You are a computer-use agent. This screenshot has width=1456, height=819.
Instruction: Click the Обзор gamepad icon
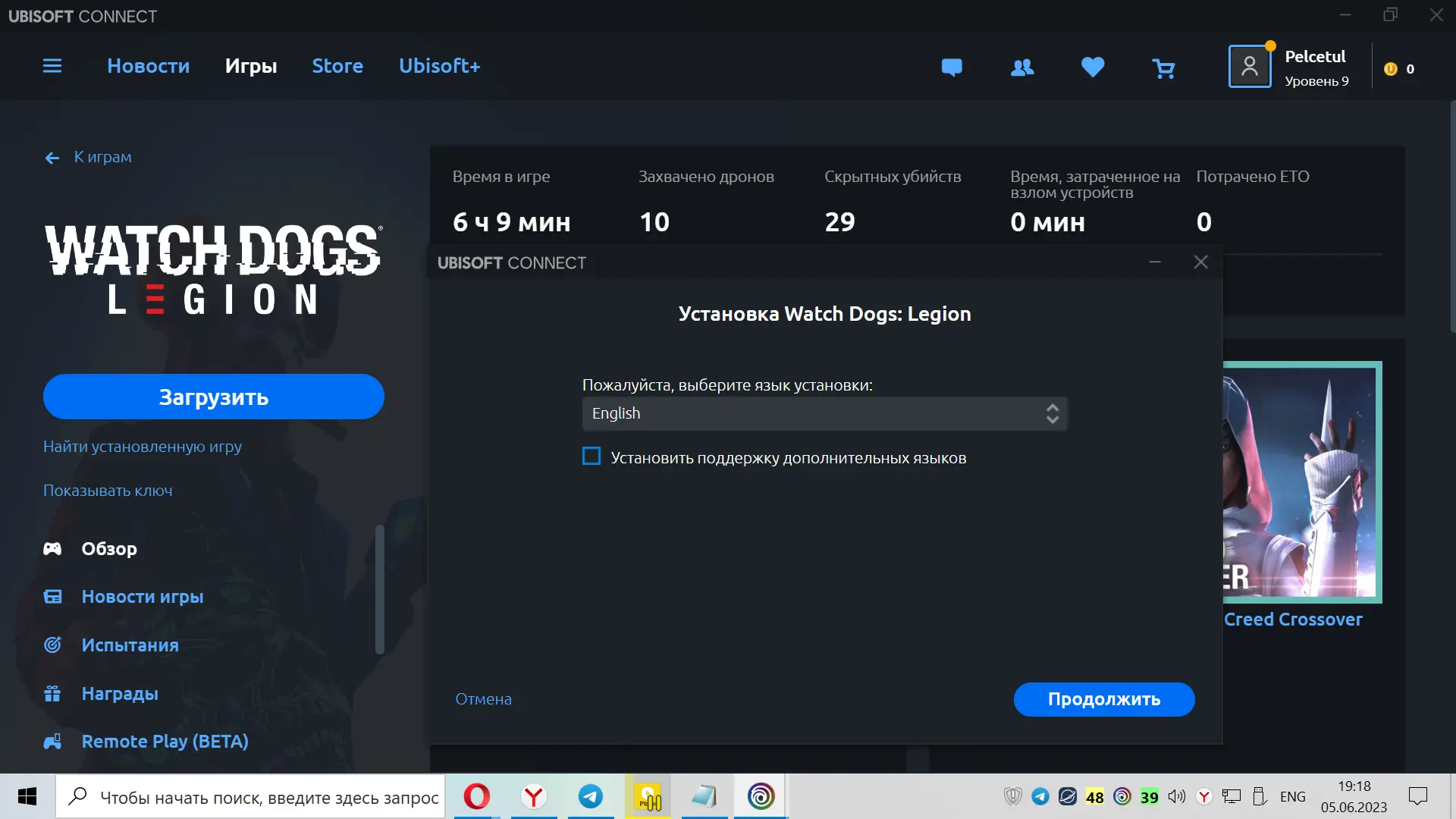(x=52, y=548)
